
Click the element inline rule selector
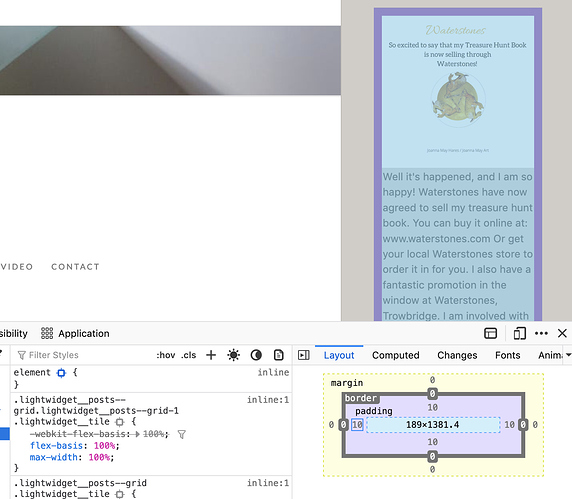tap(32, 373)
